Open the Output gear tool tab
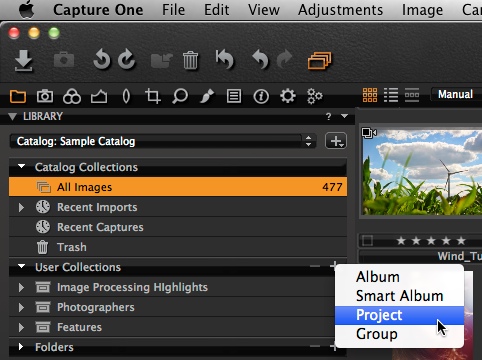Image resolution: width=482 pixels, height=360 pixels. [x=288, y=96]
